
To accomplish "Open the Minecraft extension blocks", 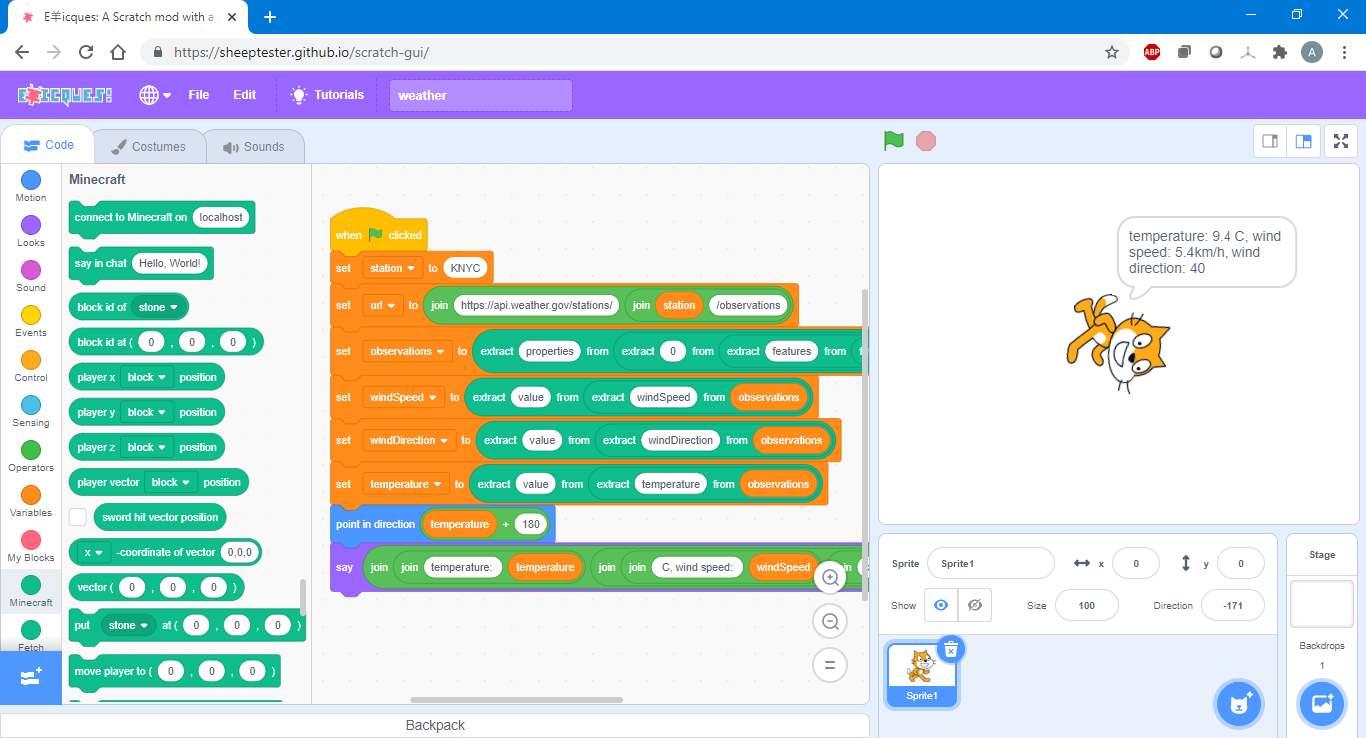I will [x=30, y=589].
